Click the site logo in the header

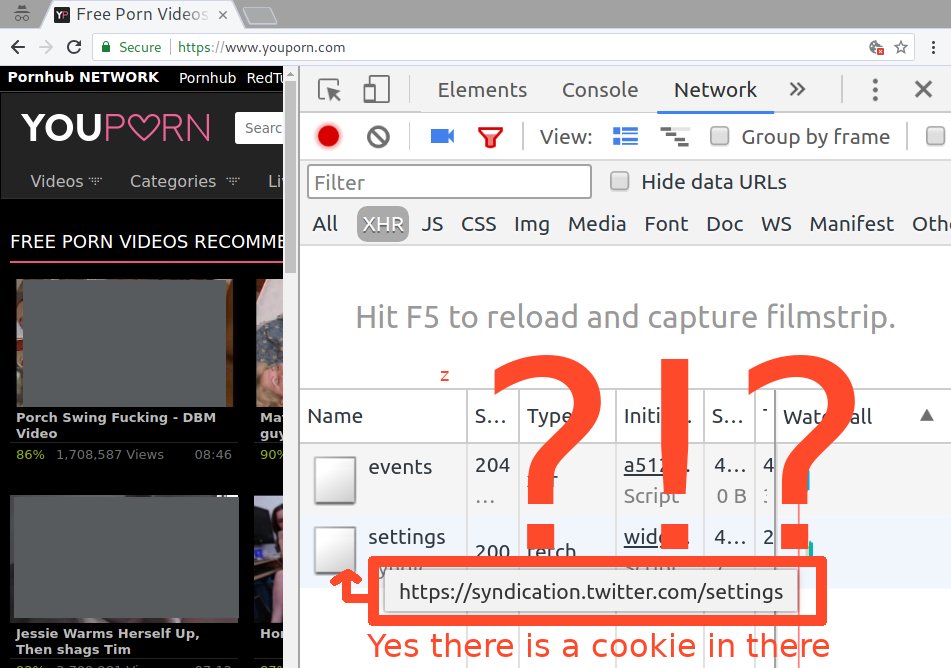click(116, 128)
